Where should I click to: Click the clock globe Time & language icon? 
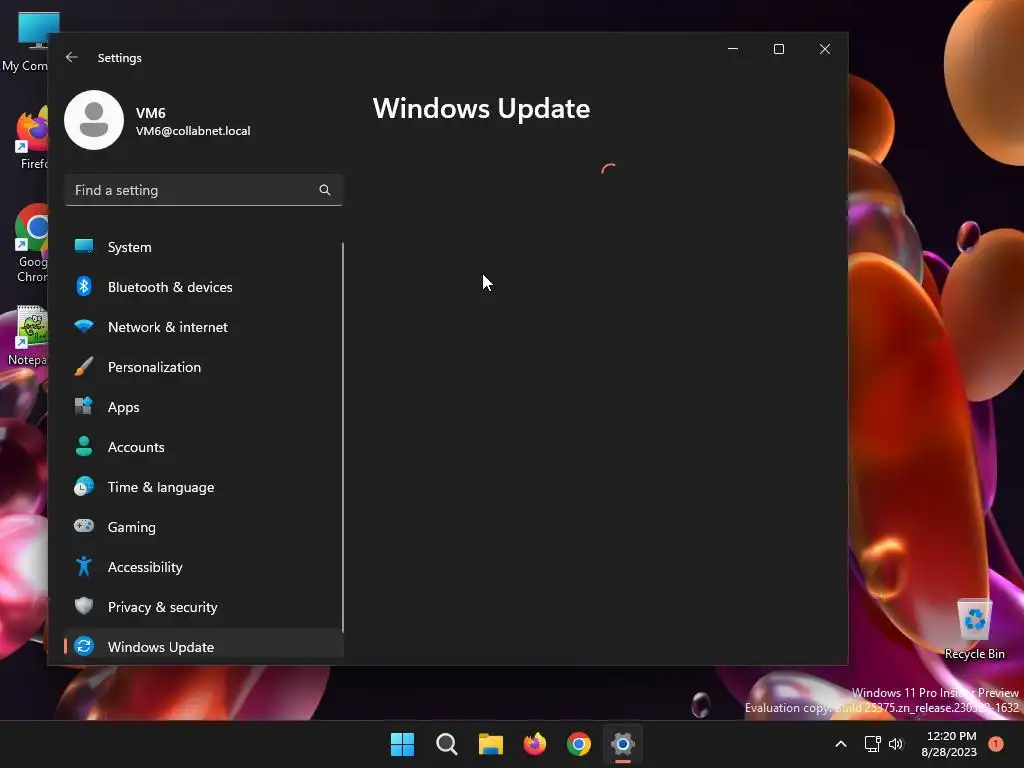click(84, 487)
